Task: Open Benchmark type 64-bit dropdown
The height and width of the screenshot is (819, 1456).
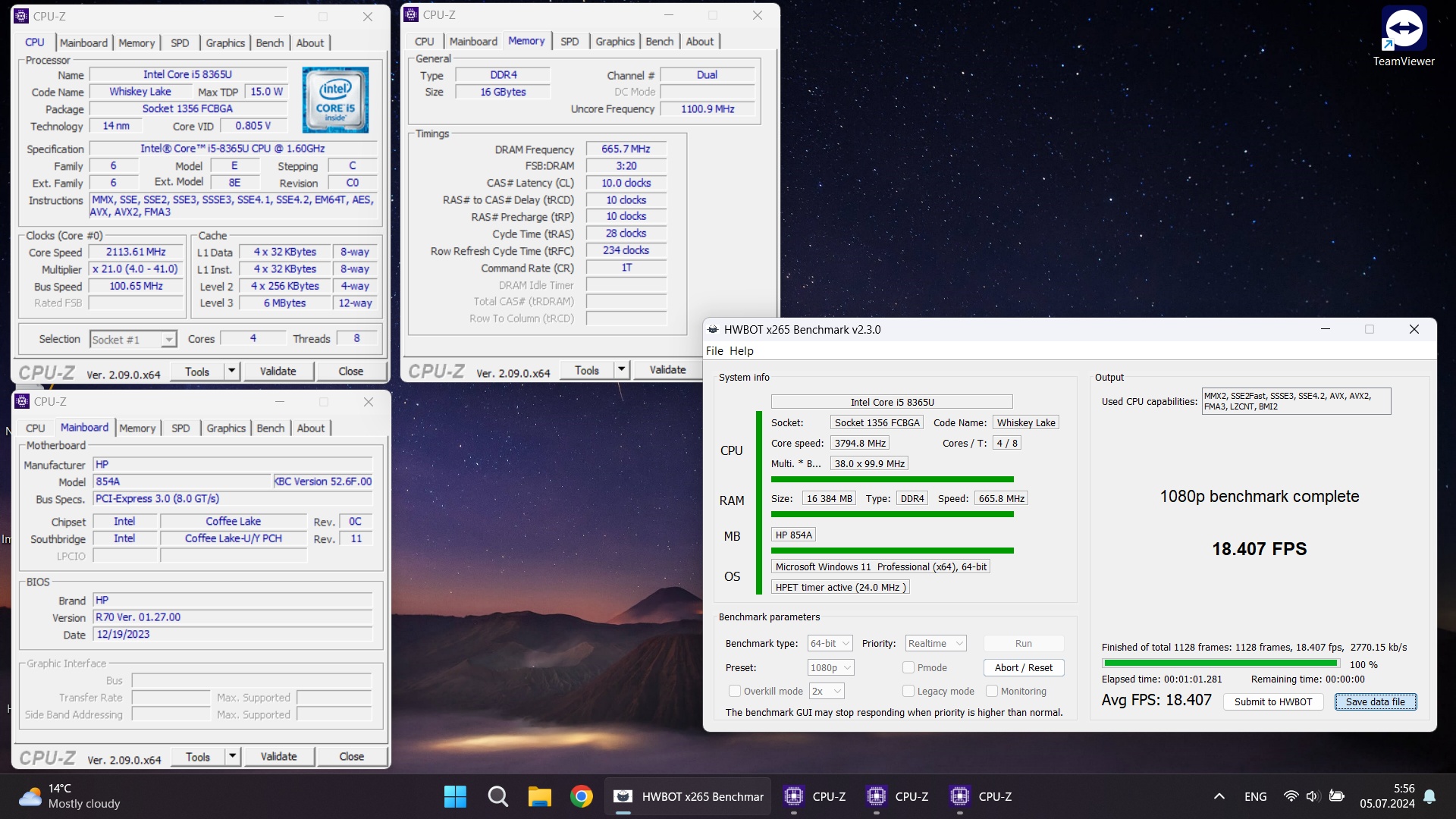Action: [830, 643]
